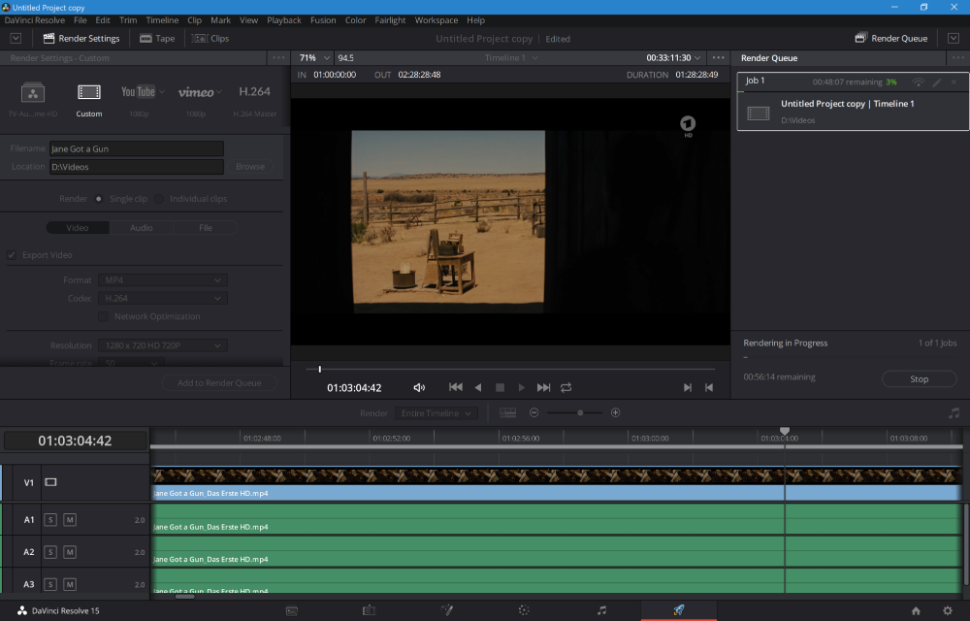Open the Render Queue panel
Viewport: 970px width, 621px height.
(891, 38)
